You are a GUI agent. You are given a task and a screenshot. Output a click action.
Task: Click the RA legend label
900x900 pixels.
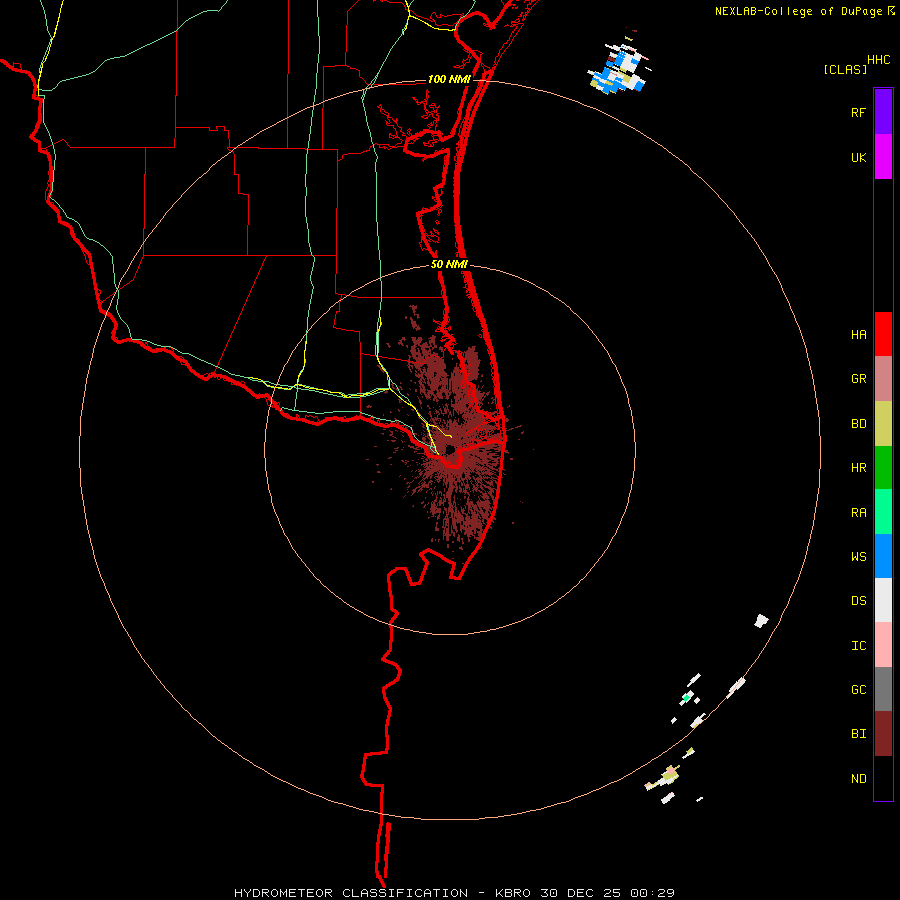coord(859,513)
